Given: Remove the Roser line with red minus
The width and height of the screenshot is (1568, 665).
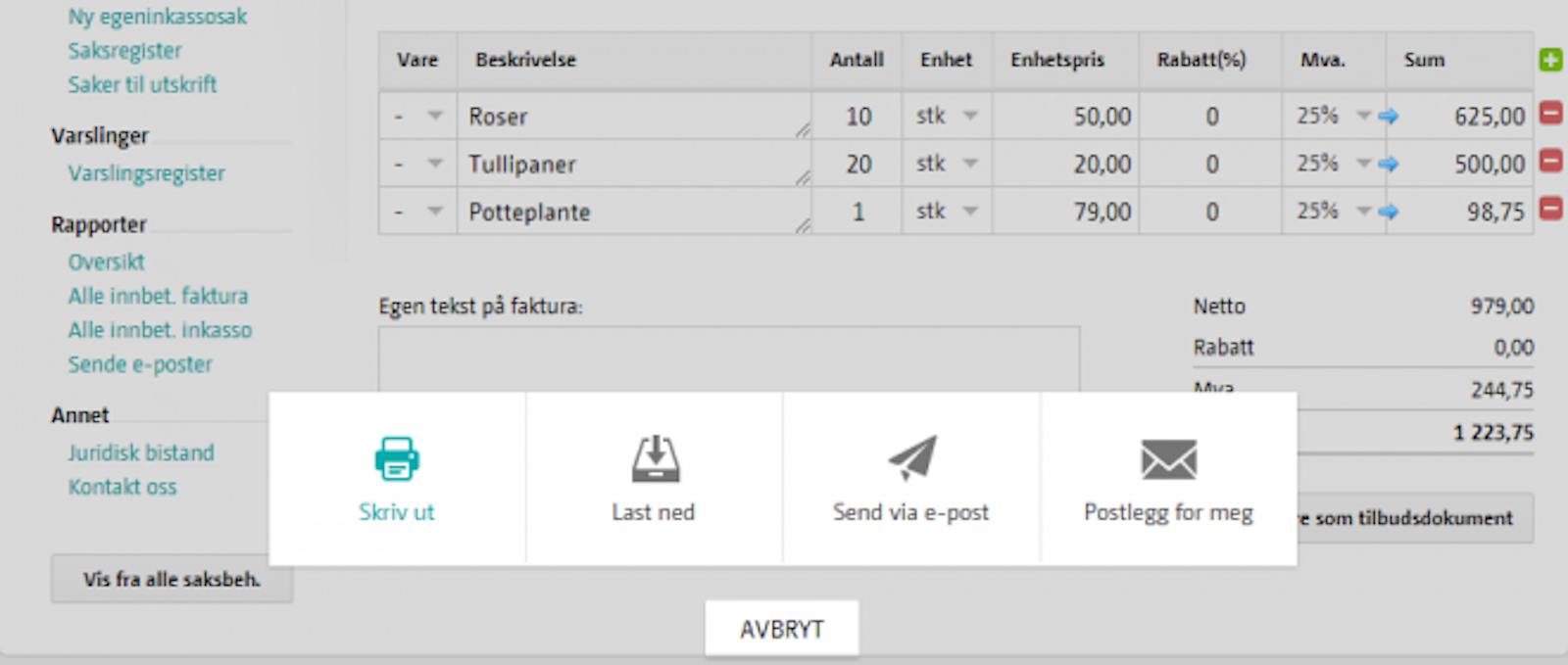Looking at the screenshot, I should coord(1550,114).
